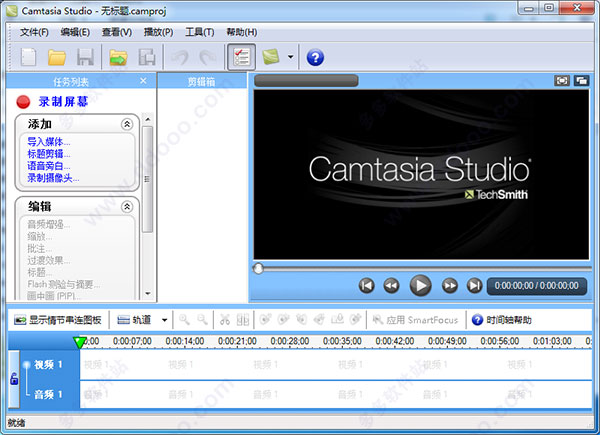Click the Redo arrow icon
Screen dimensions: 600x435
point(208,57)
